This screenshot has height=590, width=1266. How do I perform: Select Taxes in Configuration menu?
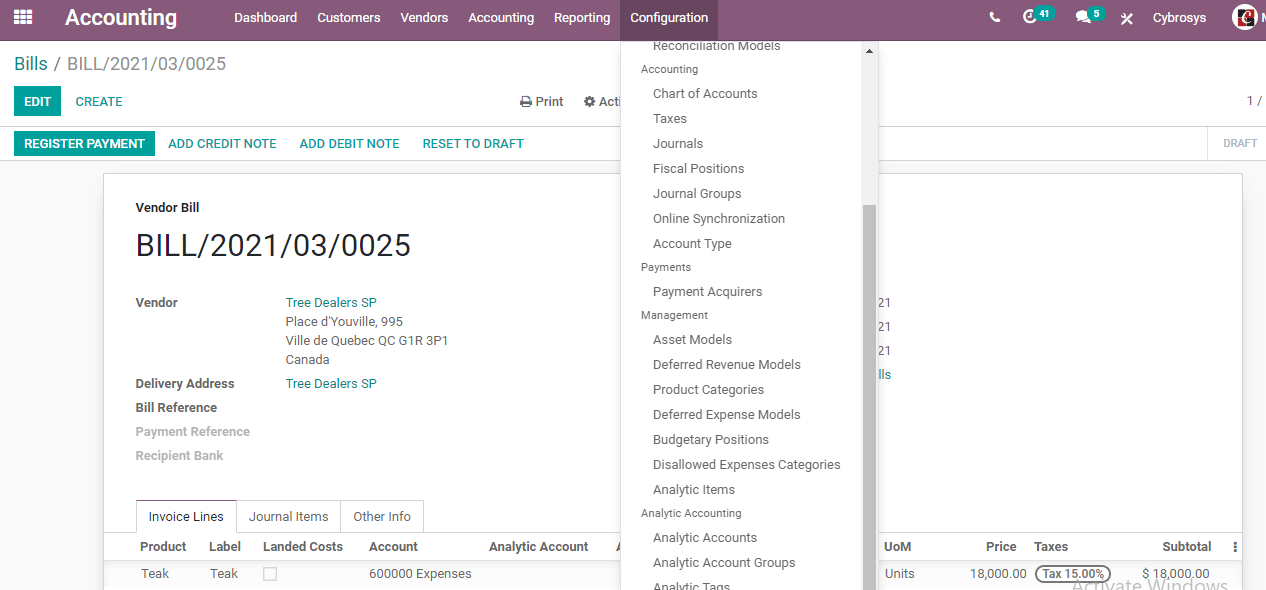pyautogui.click(x=670, y=119)
